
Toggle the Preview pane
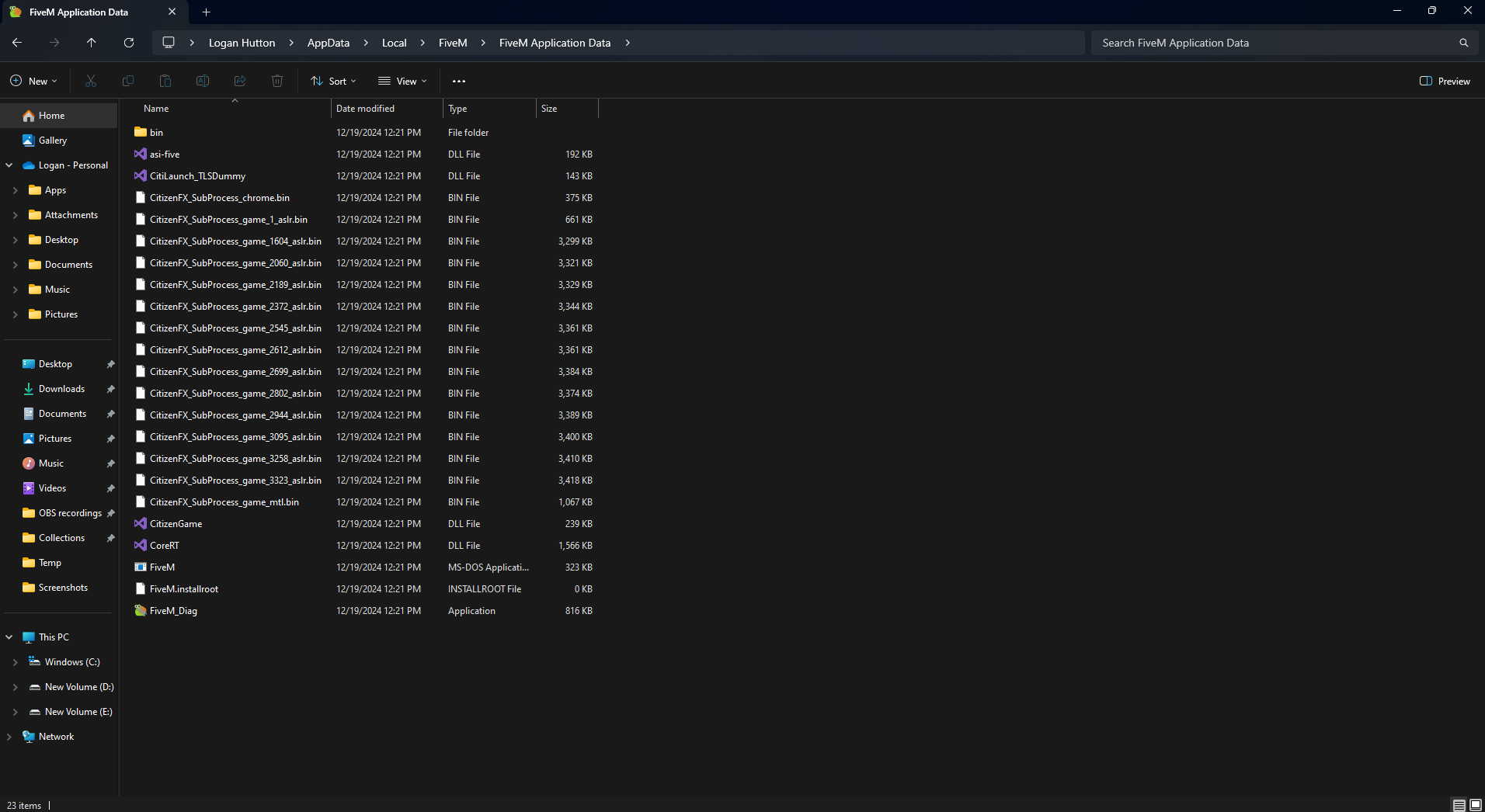click(1445, 81)
